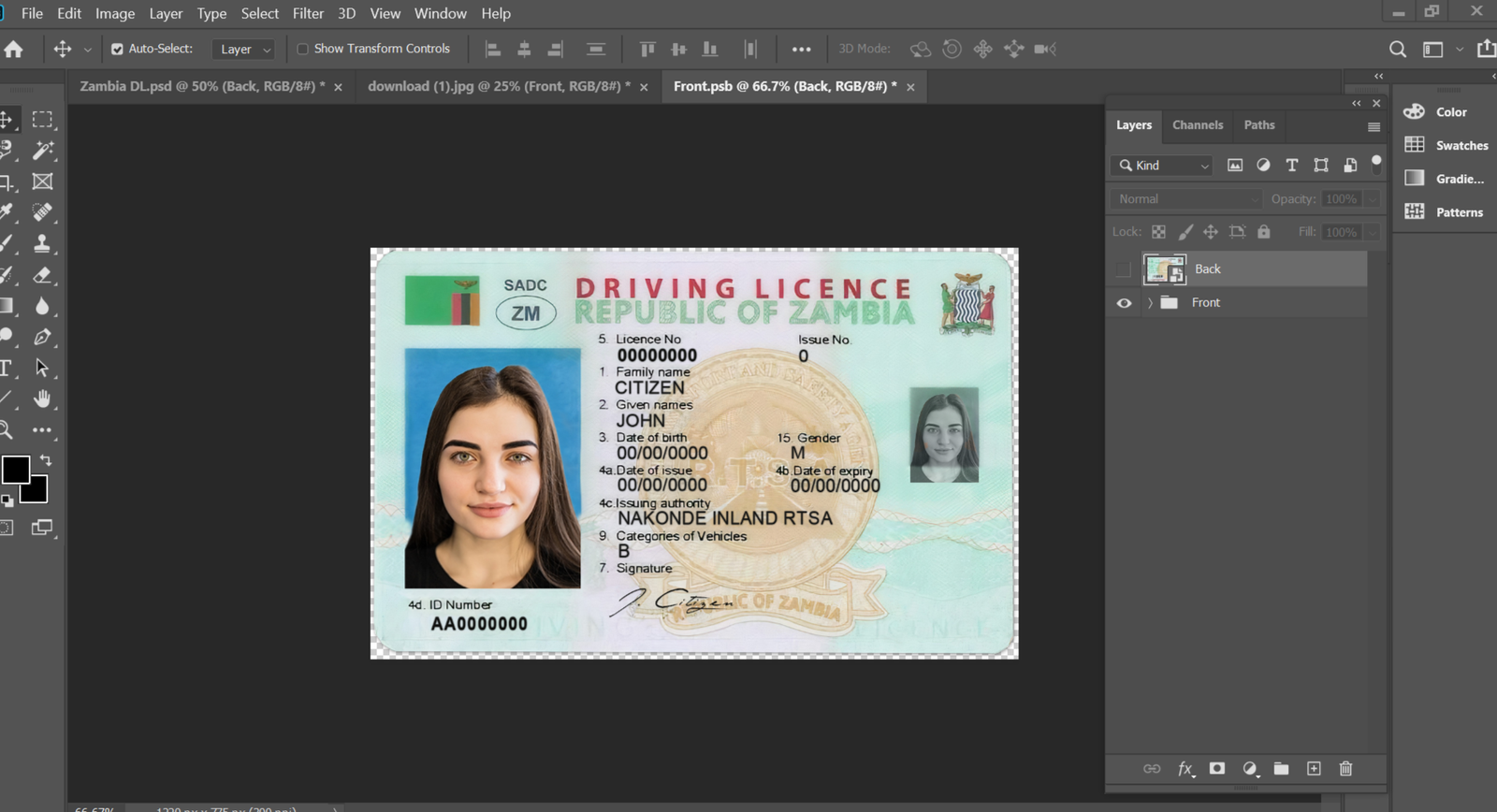Toggle the Auto-Select checkbox
Viewport: 1497px width, 812px height.
coord(117,49)
